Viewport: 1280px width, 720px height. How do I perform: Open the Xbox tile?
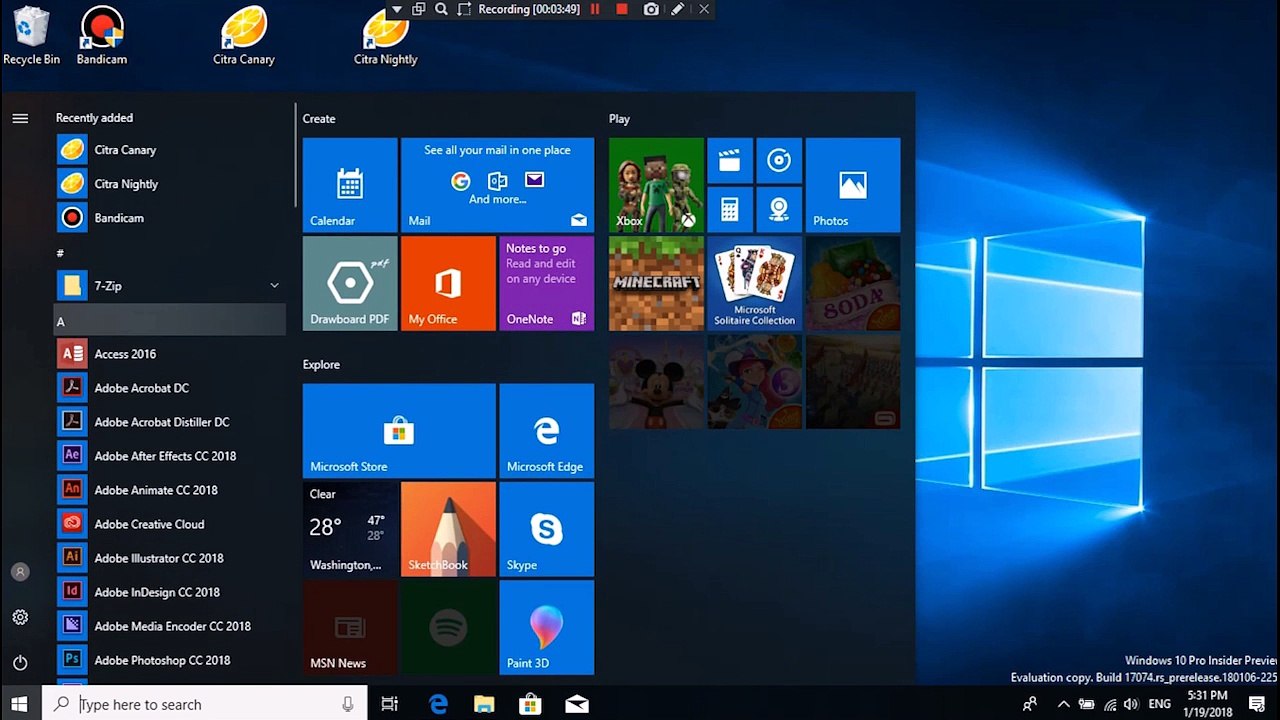coord(656,185)
